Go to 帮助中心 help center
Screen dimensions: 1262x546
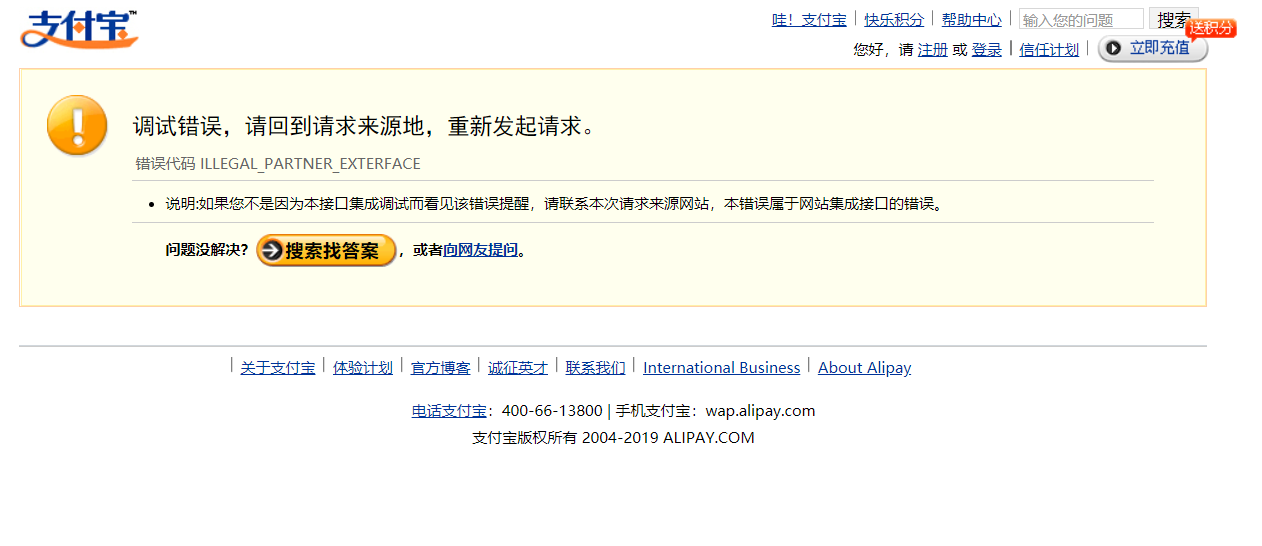(971, 20)
